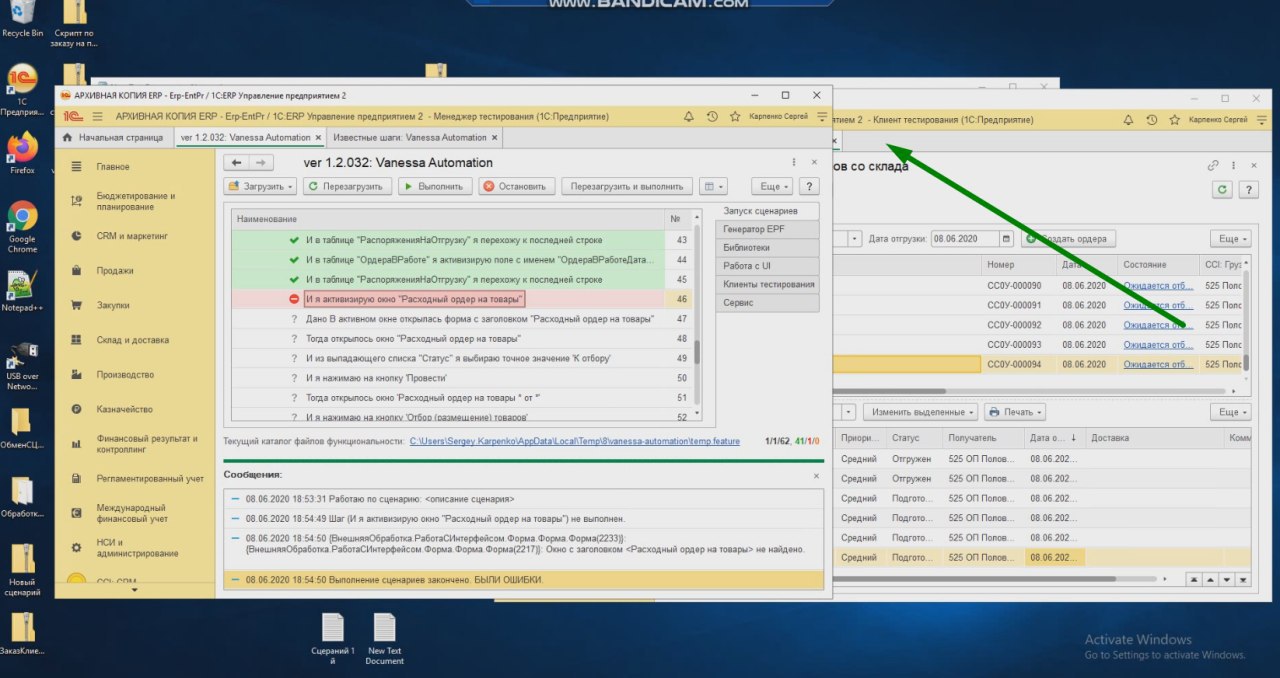
Task: Click the Наименование column header
Action: [x=448, y=218]
